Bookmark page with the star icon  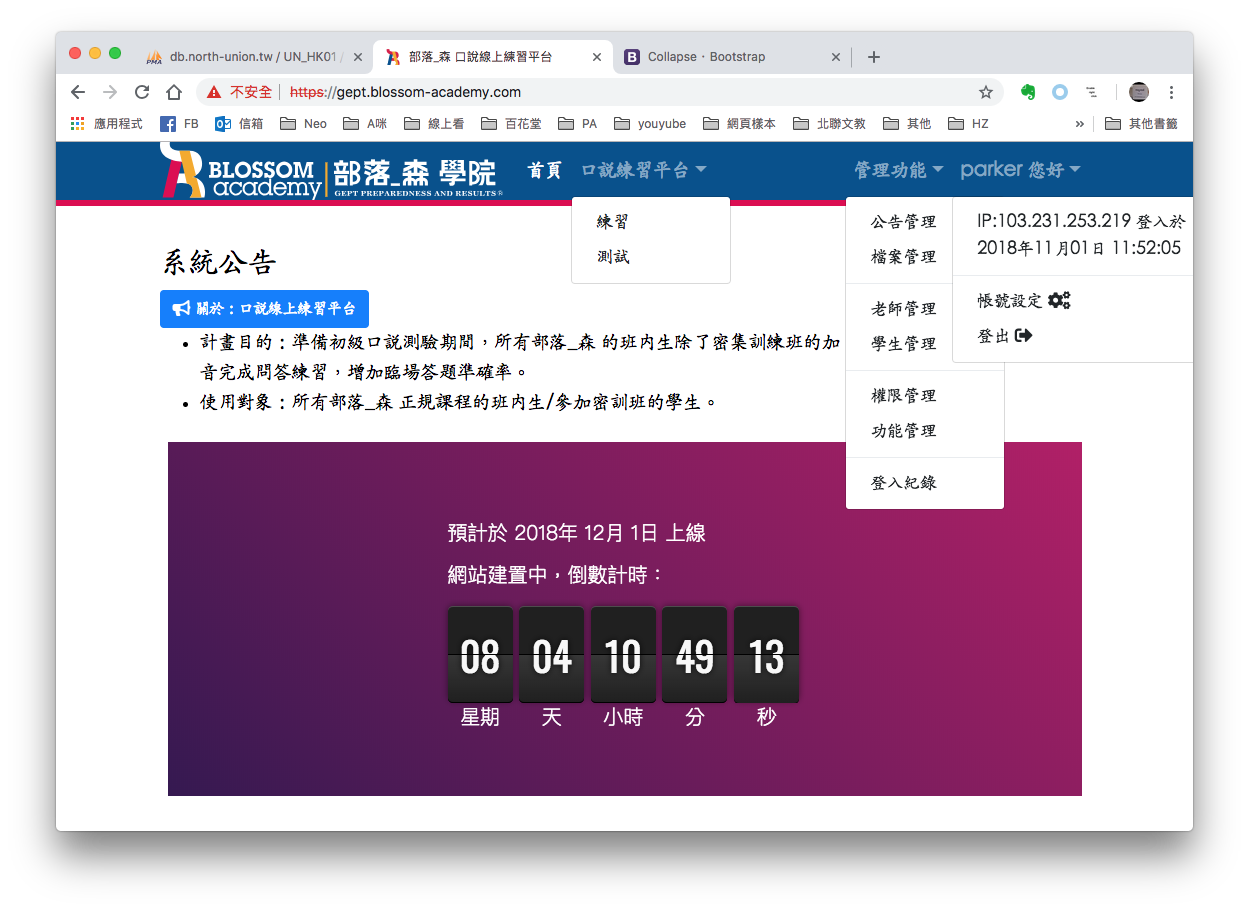coord(985,92)
